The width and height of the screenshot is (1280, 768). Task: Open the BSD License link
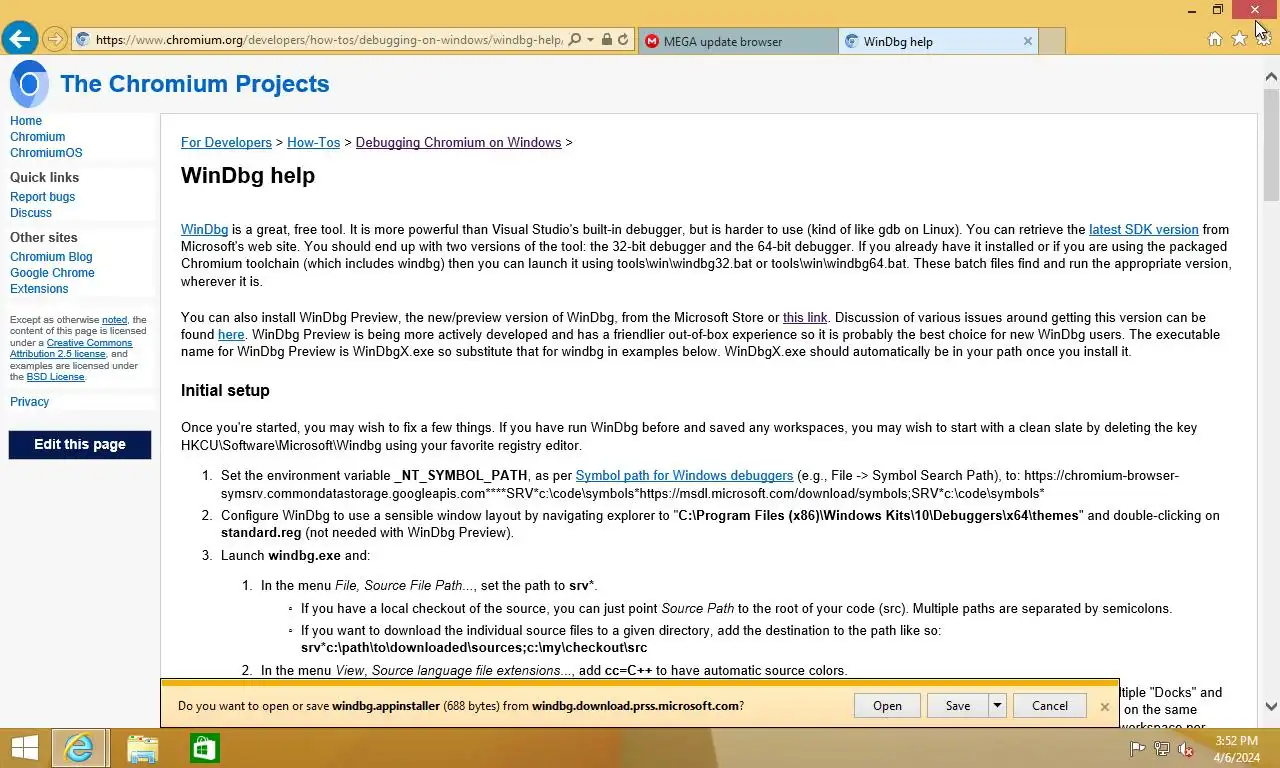point(55,377)
